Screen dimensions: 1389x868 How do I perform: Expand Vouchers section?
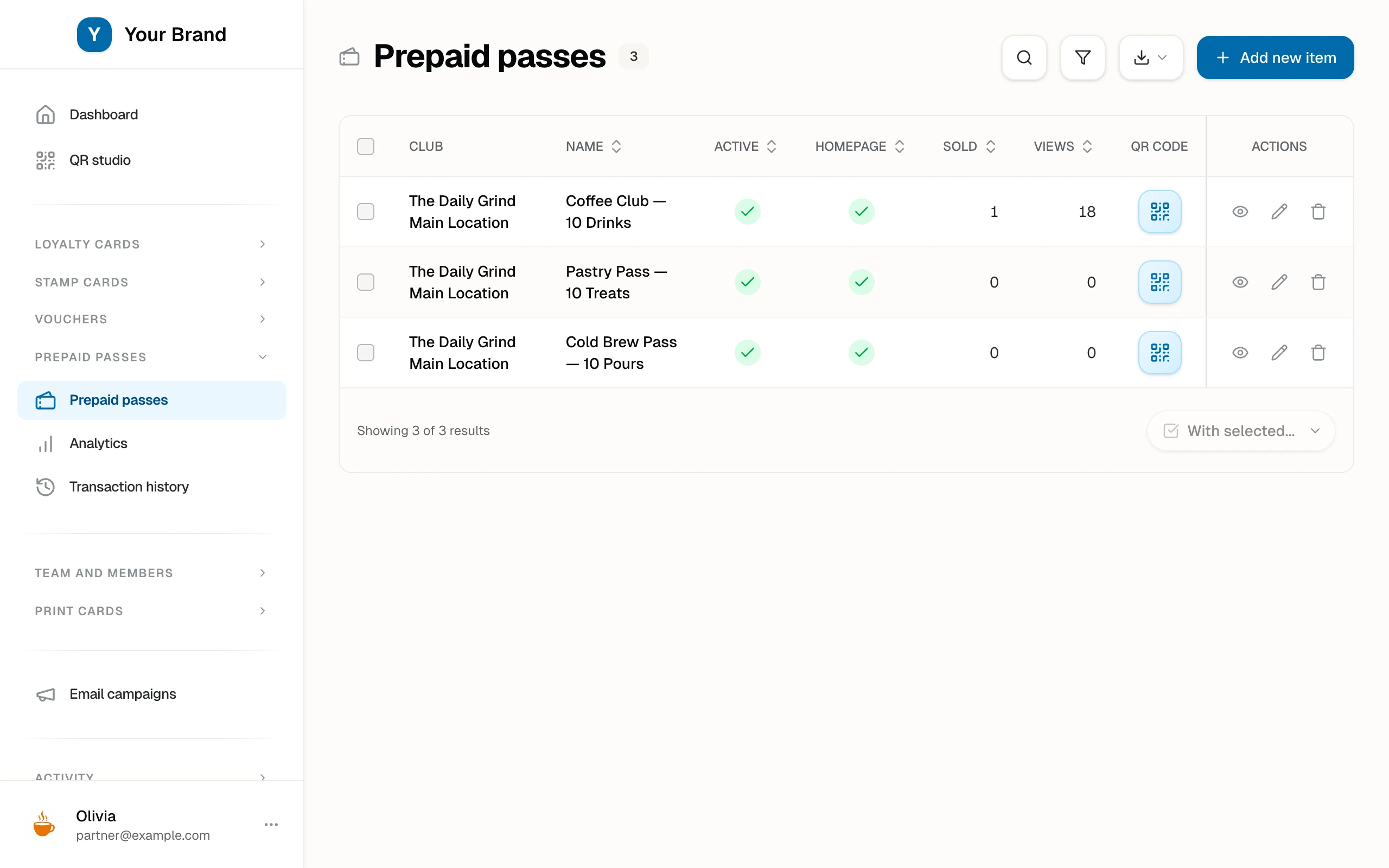[151, 318]
